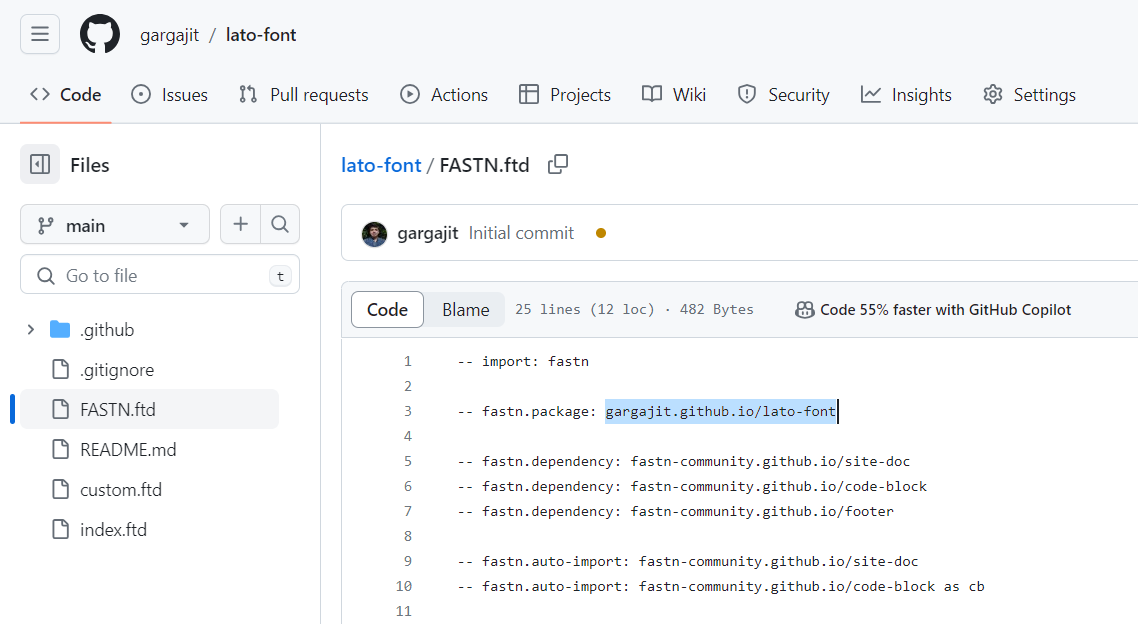Open the Initial commit message link
Viewport: 1138px width, 624px height.
pos(521,233)
